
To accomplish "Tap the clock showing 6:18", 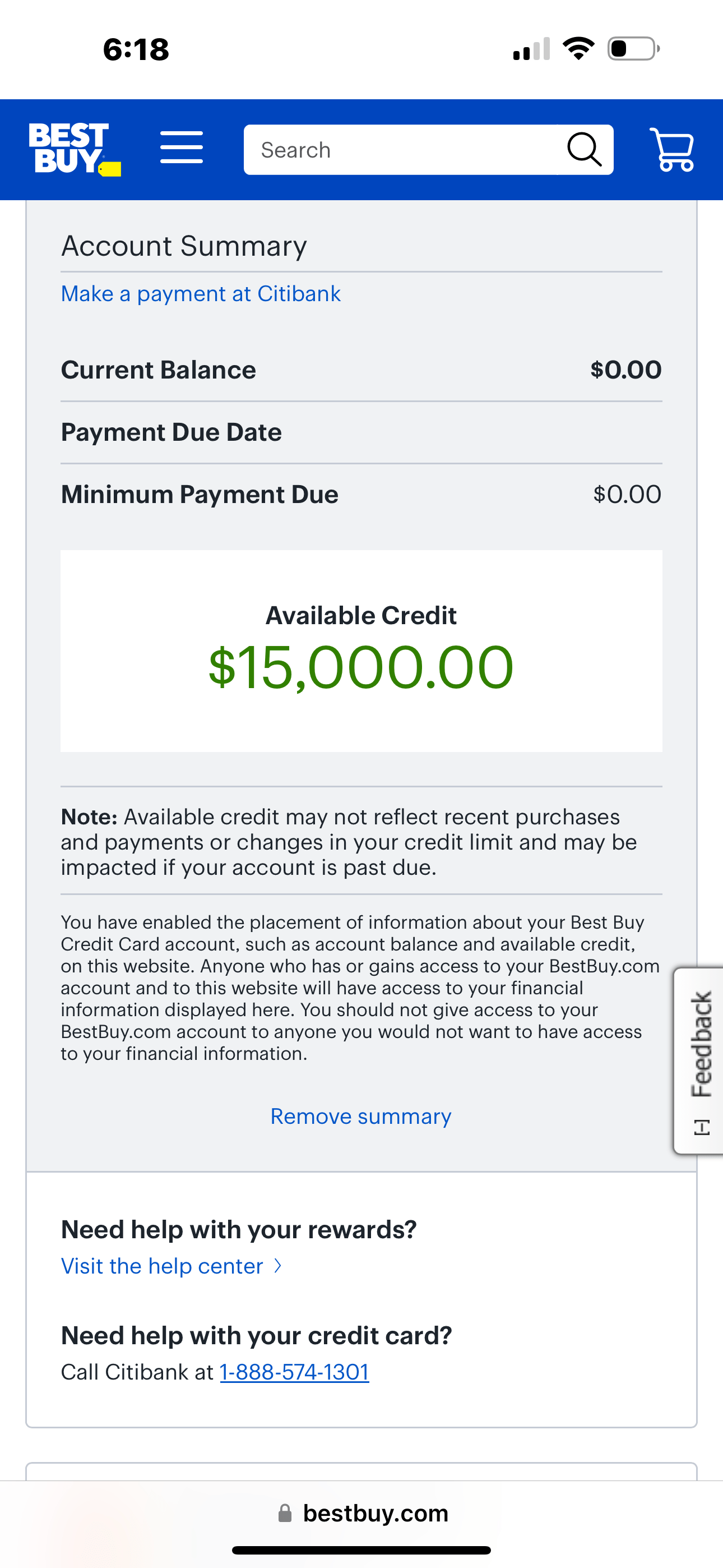I will 136,49.
